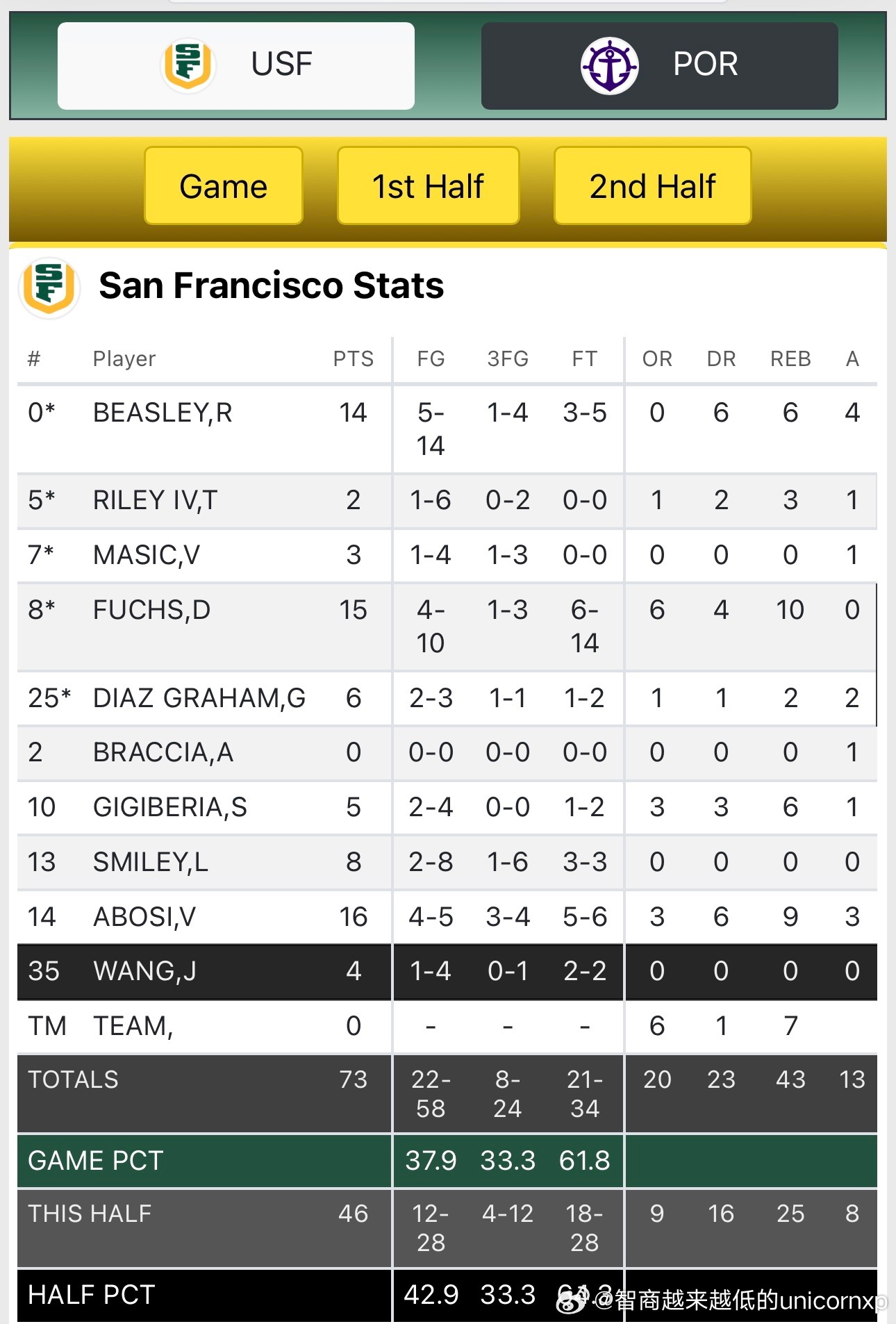Click player name ABOSI,V
Viewport: 896px width, 1324px height.
pos(144,917)
